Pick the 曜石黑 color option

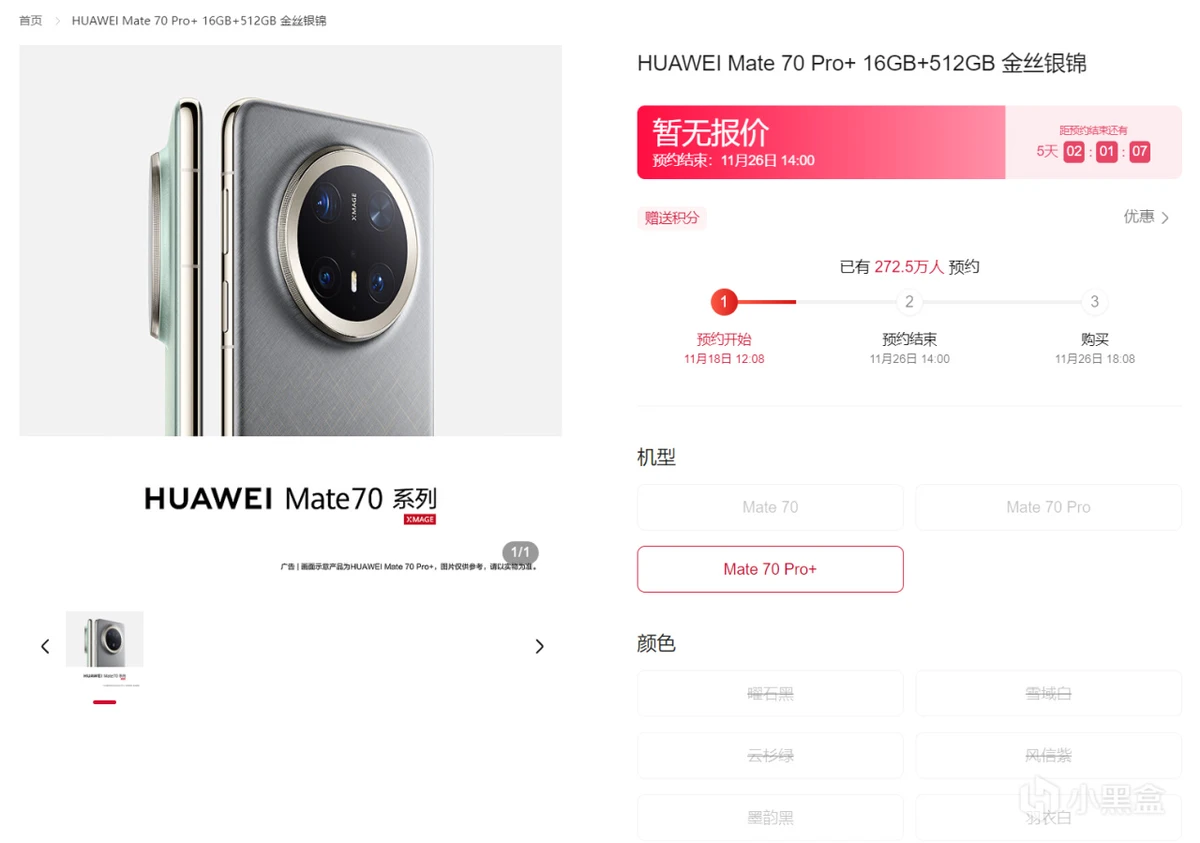[770, 693]
